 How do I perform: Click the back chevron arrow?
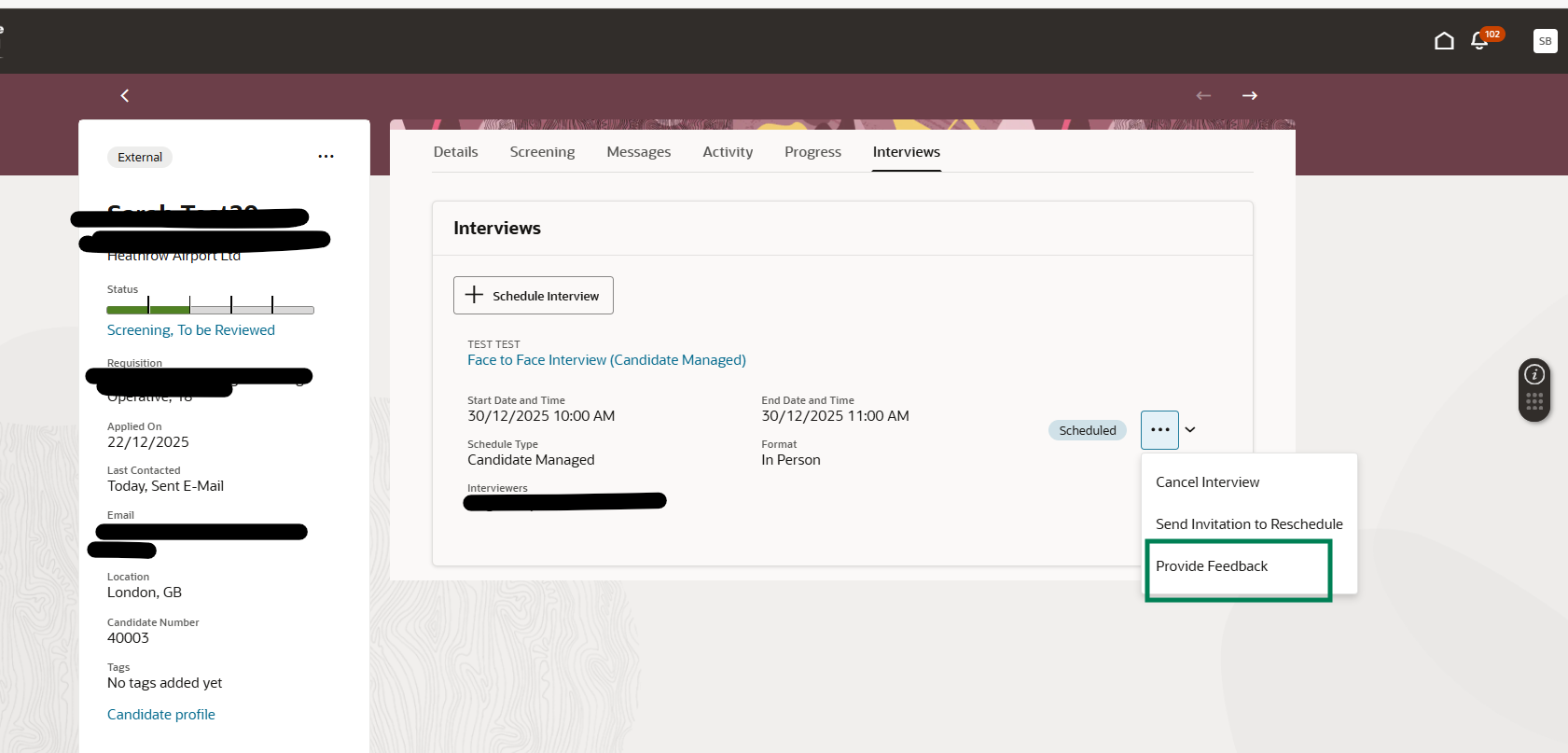coord(125,95)
